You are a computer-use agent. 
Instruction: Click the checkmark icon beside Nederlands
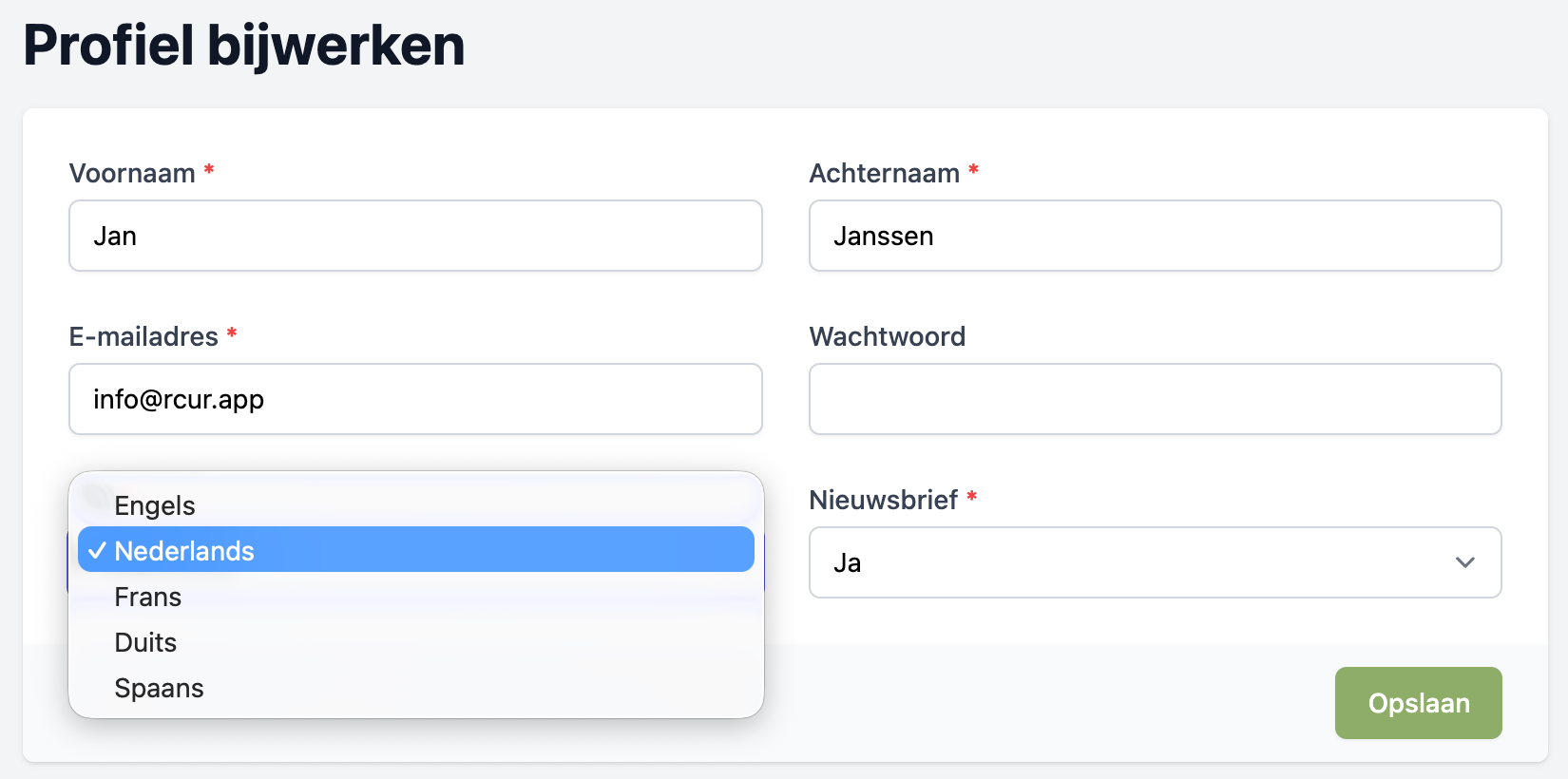[x=97, y=551]
